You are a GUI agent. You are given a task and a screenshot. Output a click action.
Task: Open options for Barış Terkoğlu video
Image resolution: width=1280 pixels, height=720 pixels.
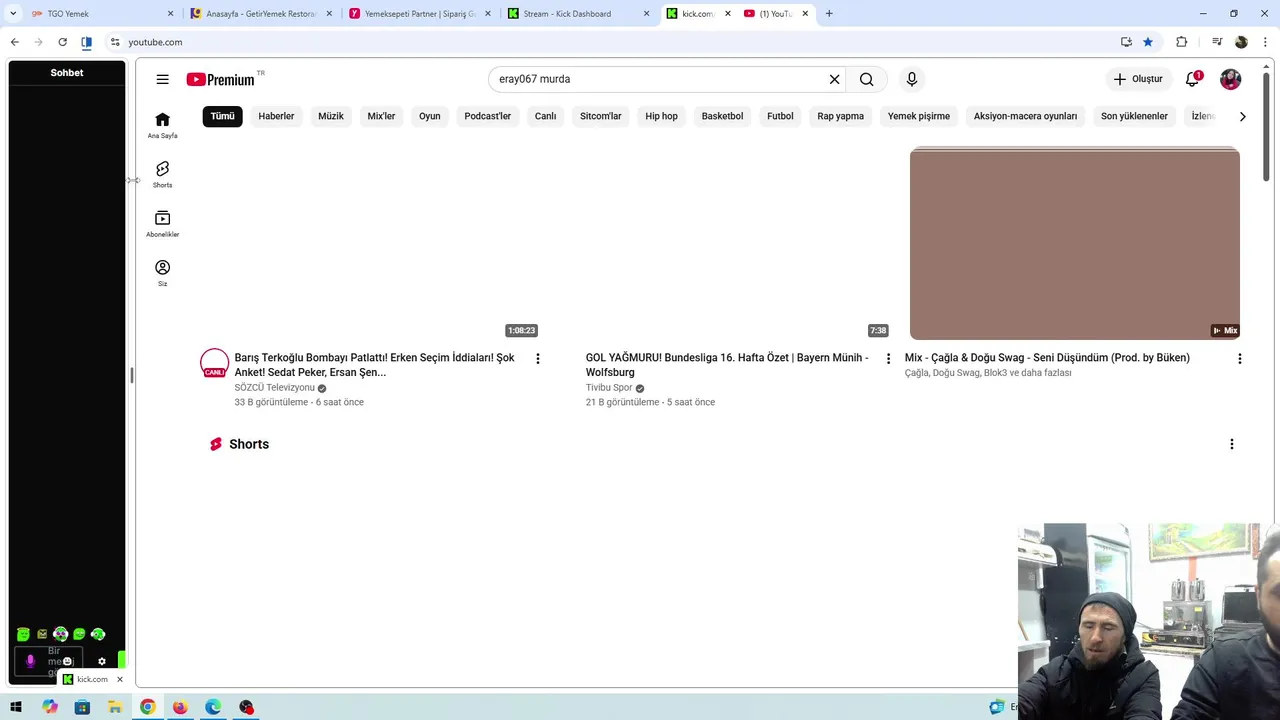pos(537,359)
